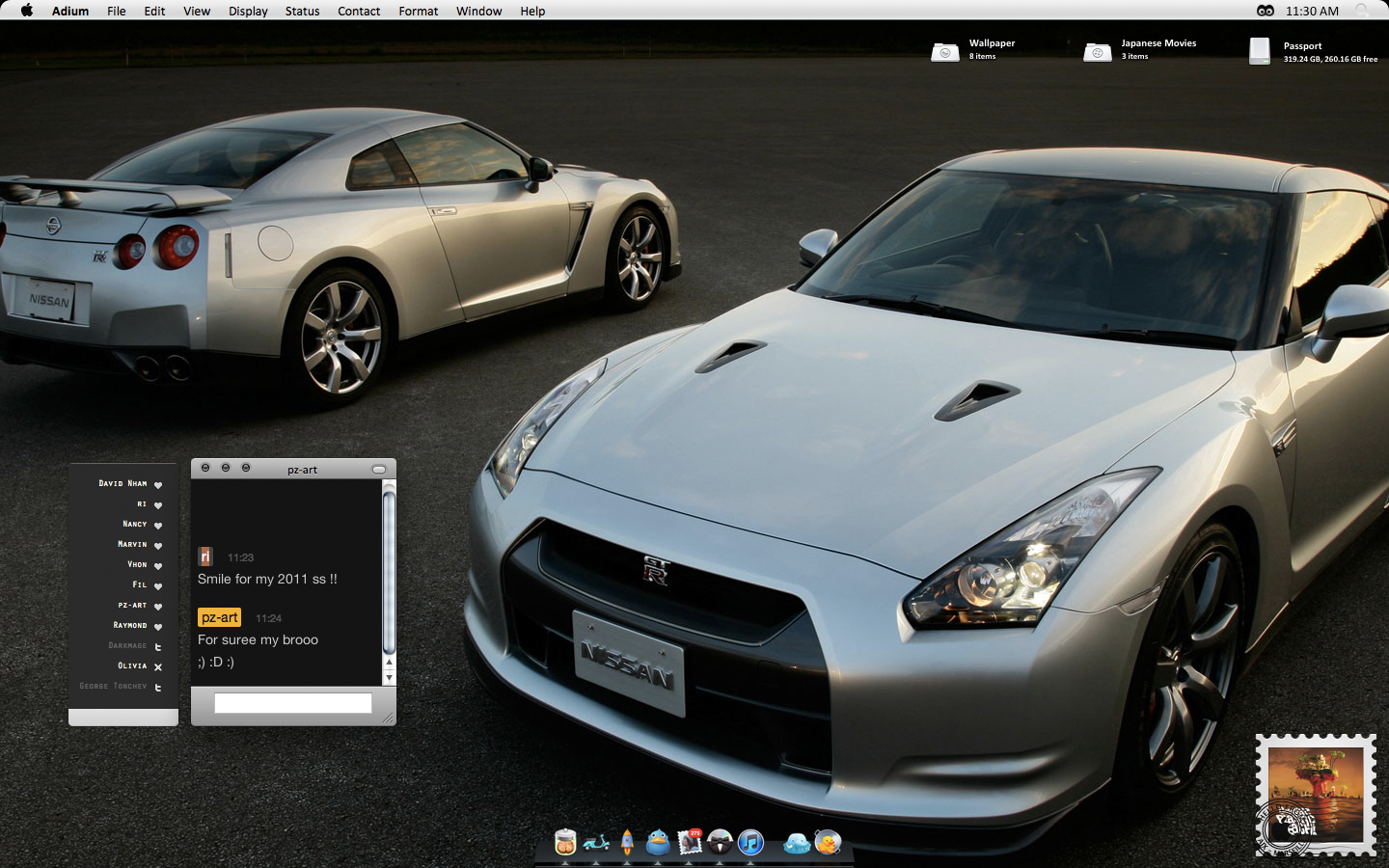Open the brain-in-jar app in the Dock
The width and height of the screenshot is (1389, 868).
click(x=565, y=842)
